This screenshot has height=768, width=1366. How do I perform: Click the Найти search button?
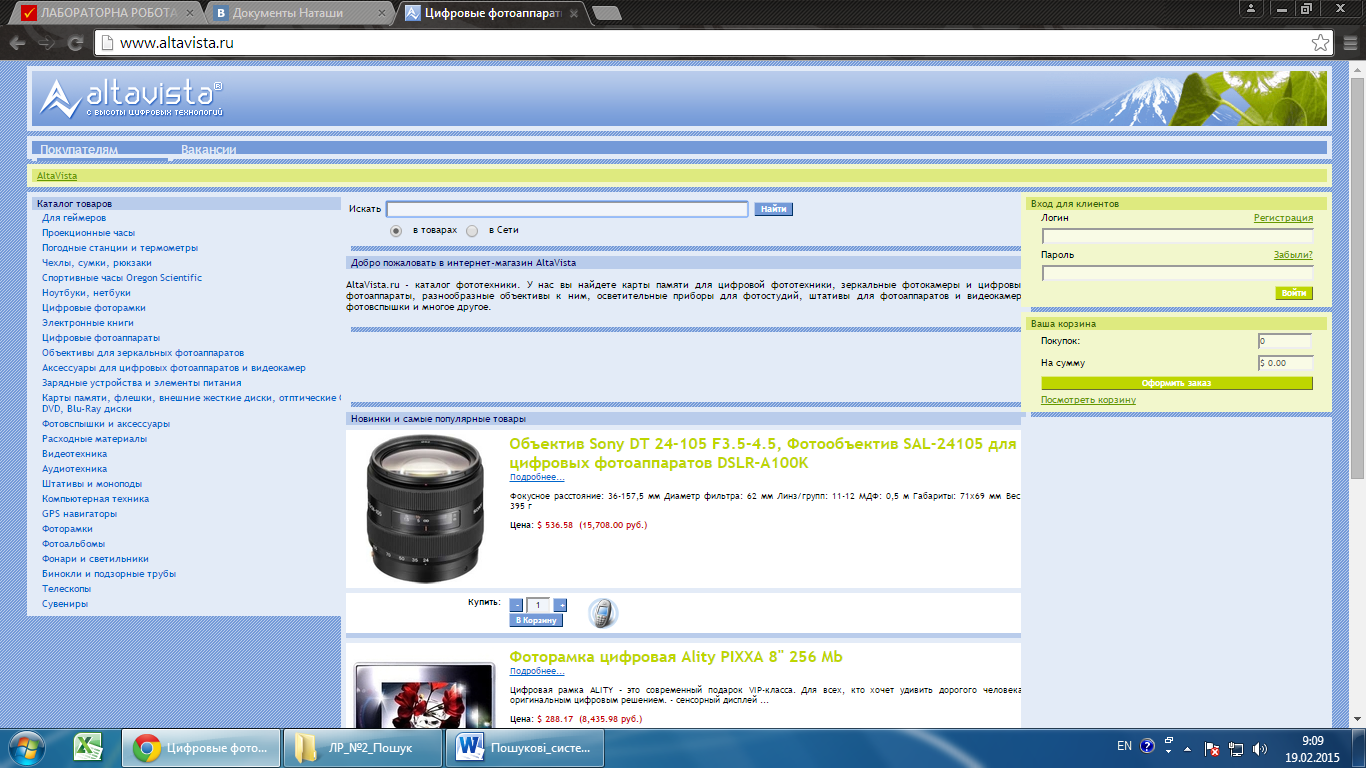(773, 209)
